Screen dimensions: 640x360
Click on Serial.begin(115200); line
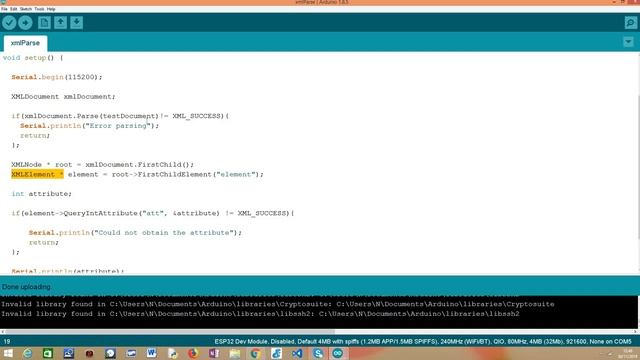(x=57, y=77)
